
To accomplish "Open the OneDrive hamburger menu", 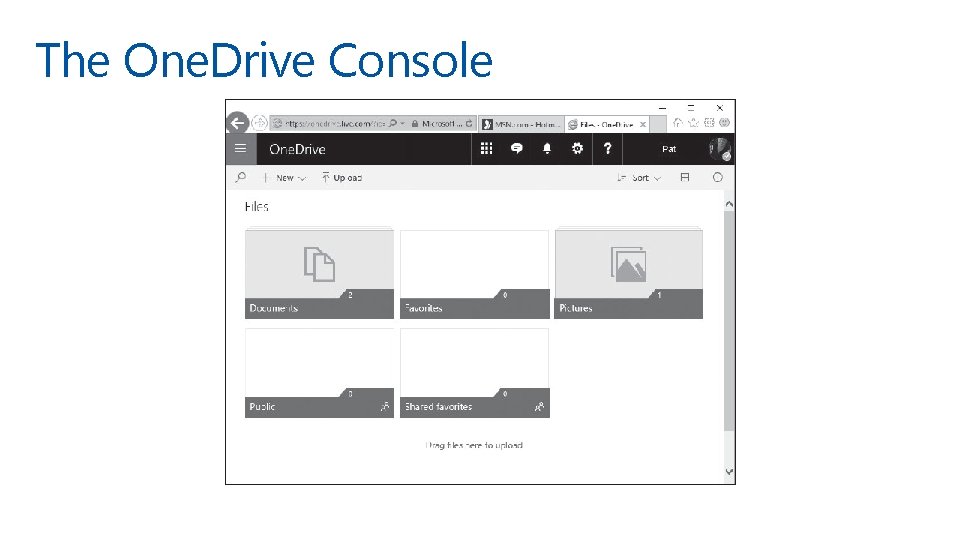I will click(x=241, y=149).
